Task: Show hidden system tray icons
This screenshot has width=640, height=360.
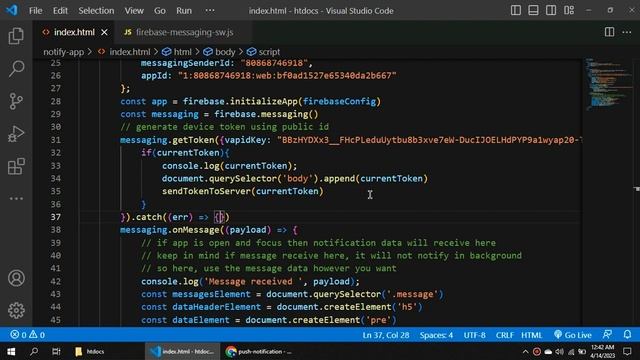Action: pos(525,351)
